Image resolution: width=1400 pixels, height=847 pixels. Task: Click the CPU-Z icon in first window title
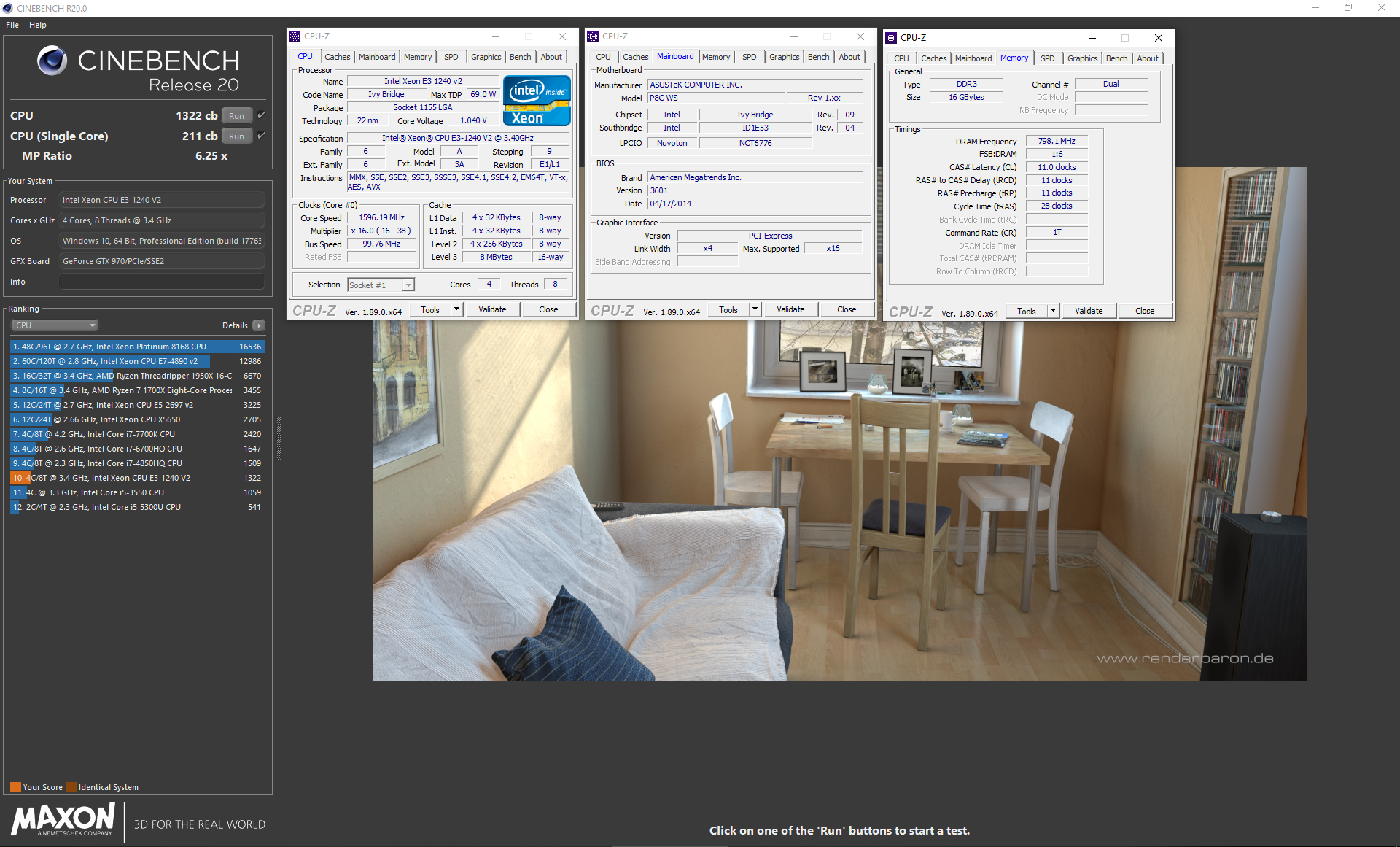(x=295, y=36)
